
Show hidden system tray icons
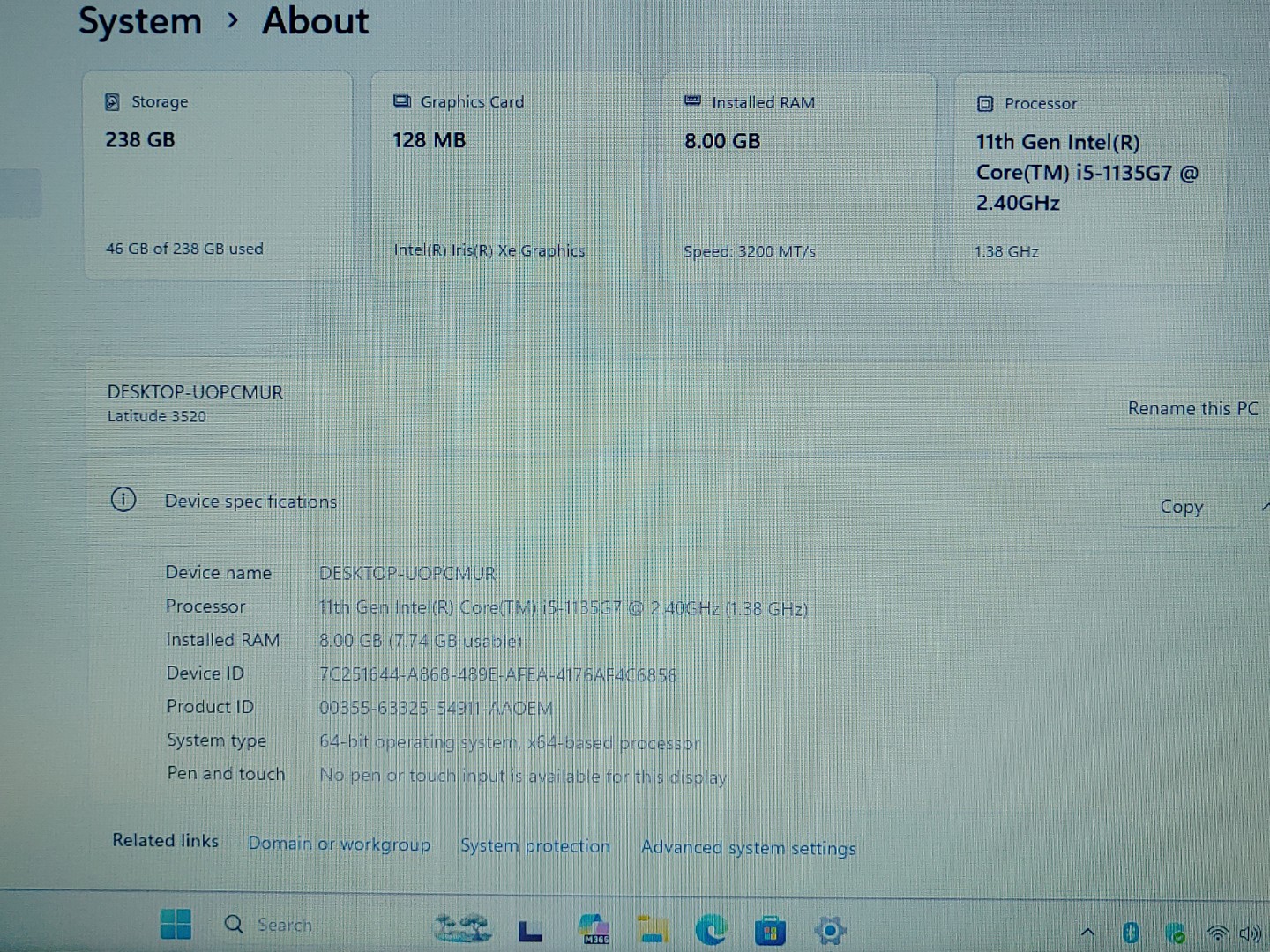coord(1088,933)
